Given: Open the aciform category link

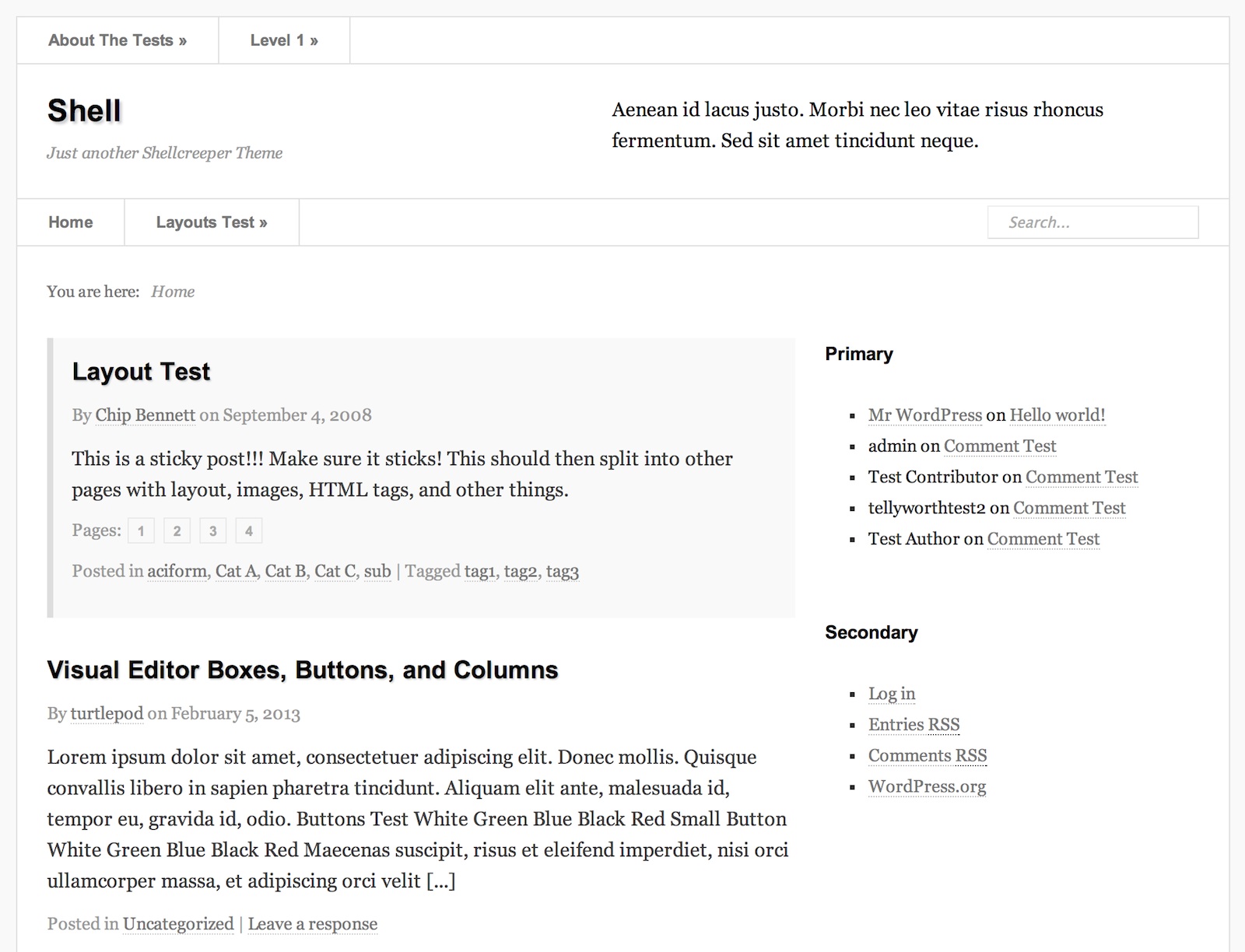Looking at the screenshot, I should pos(177,572).
